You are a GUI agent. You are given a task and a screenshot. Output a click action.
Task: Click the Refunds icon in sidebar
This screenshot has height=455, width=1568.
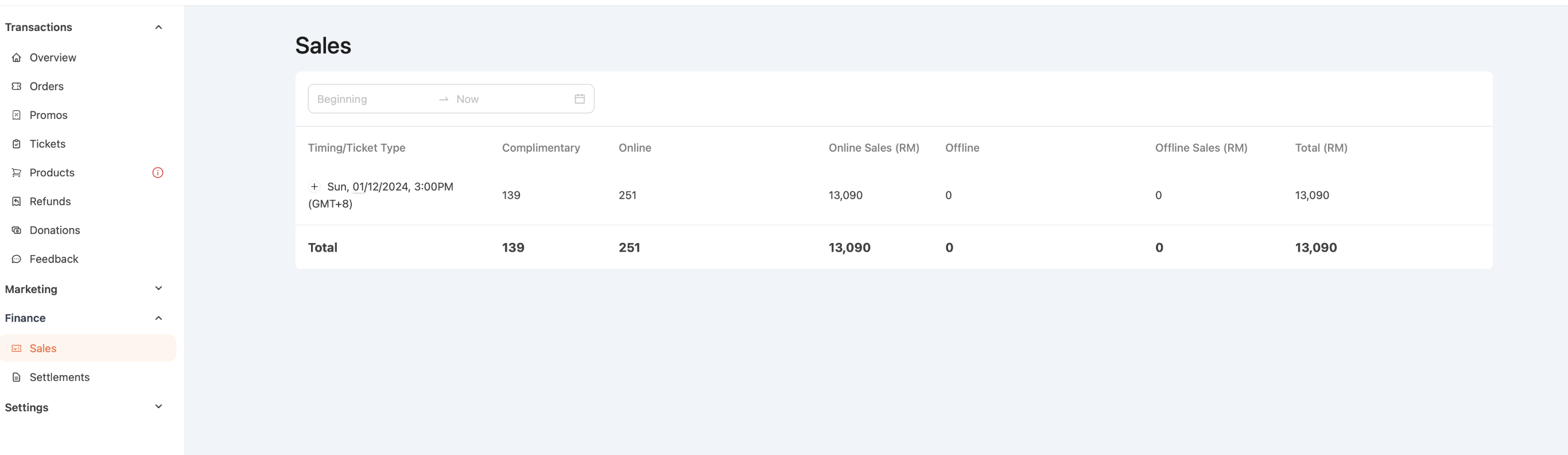coord(17,202)
